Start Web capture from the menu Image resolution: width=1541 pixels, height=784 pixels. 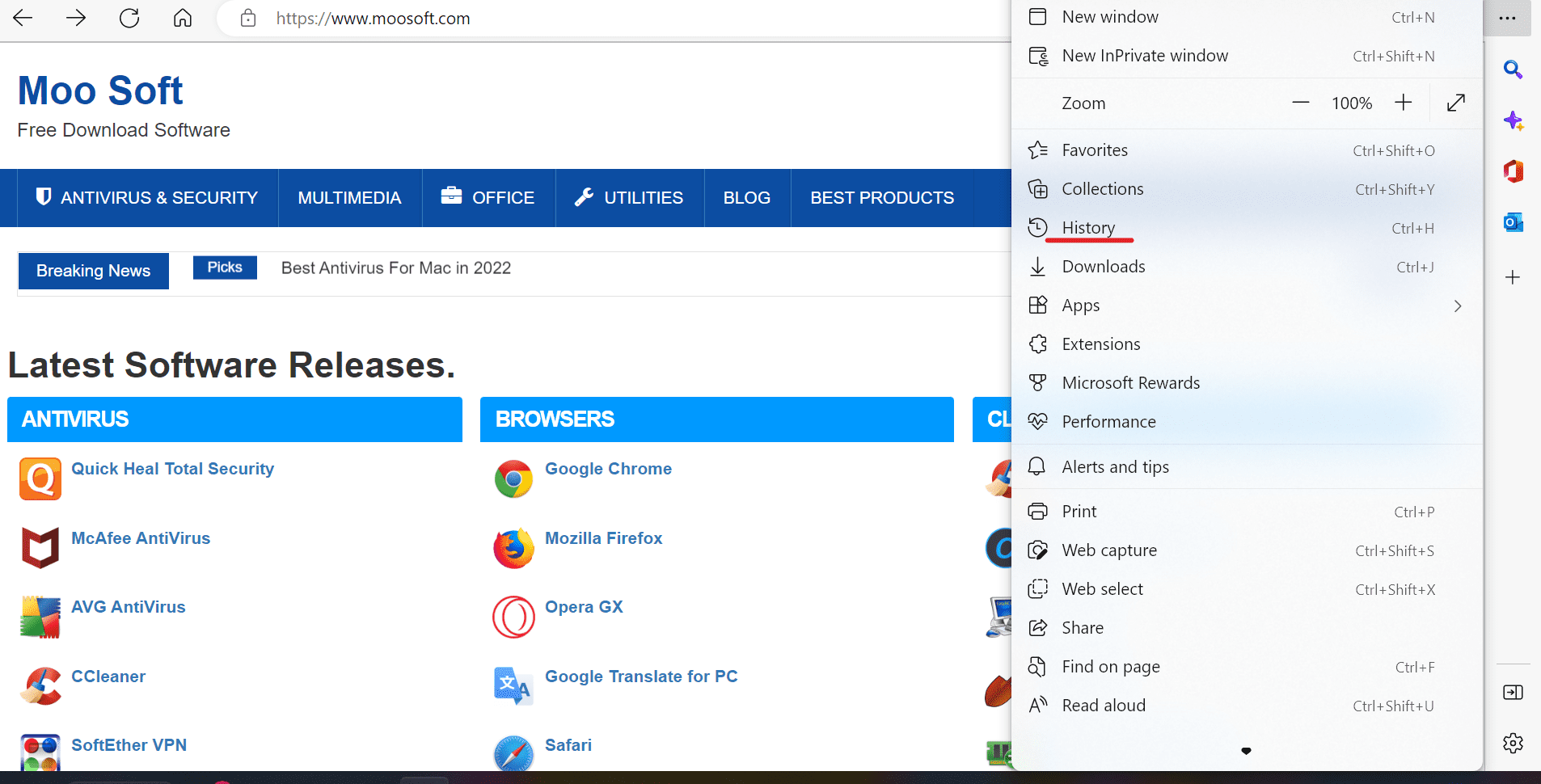(1247, 550)
